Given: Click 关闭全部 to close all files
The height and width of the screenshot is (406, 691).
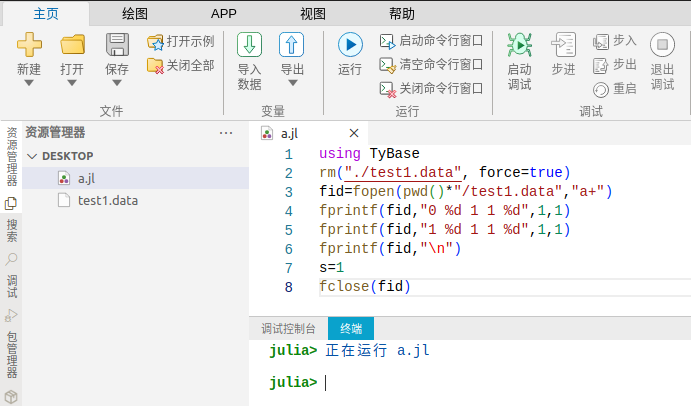Looking at the screenshot, I should coord(181,66).
